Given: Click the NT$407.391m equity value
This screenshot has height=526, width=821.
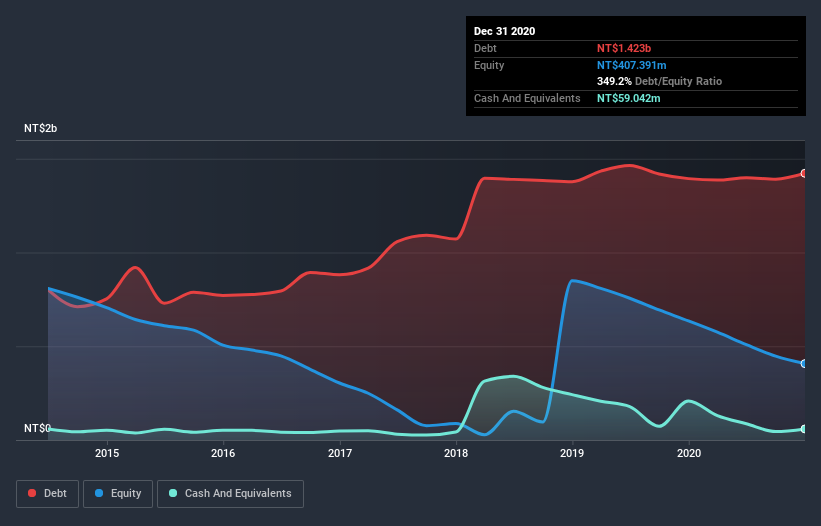Looking at the screenshot, I should 631,65.
